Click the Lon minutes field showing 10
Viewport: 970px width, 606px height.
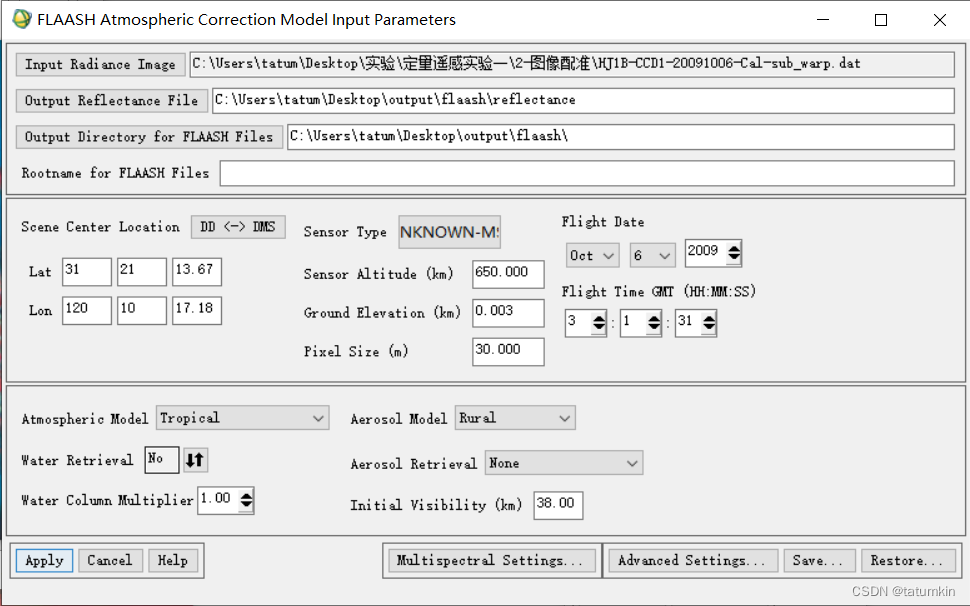click(x=142, y=310)
